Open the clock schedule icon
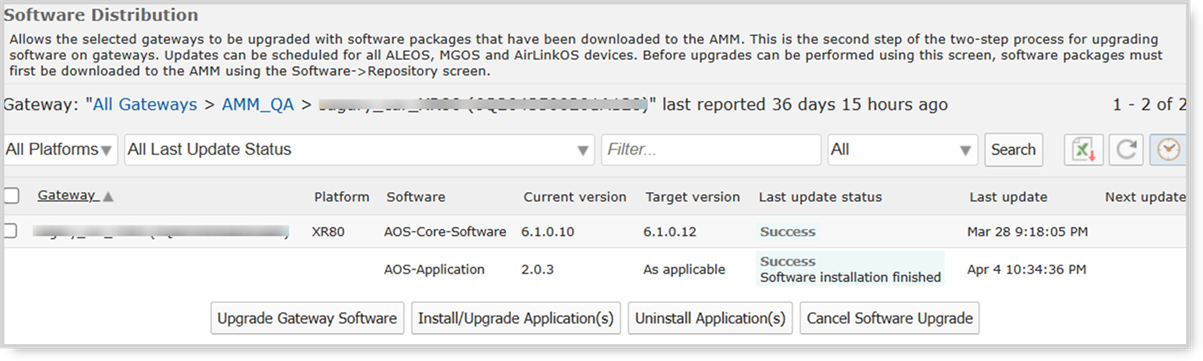This screenshot has width=1203, height=361. pos(1168,150)
